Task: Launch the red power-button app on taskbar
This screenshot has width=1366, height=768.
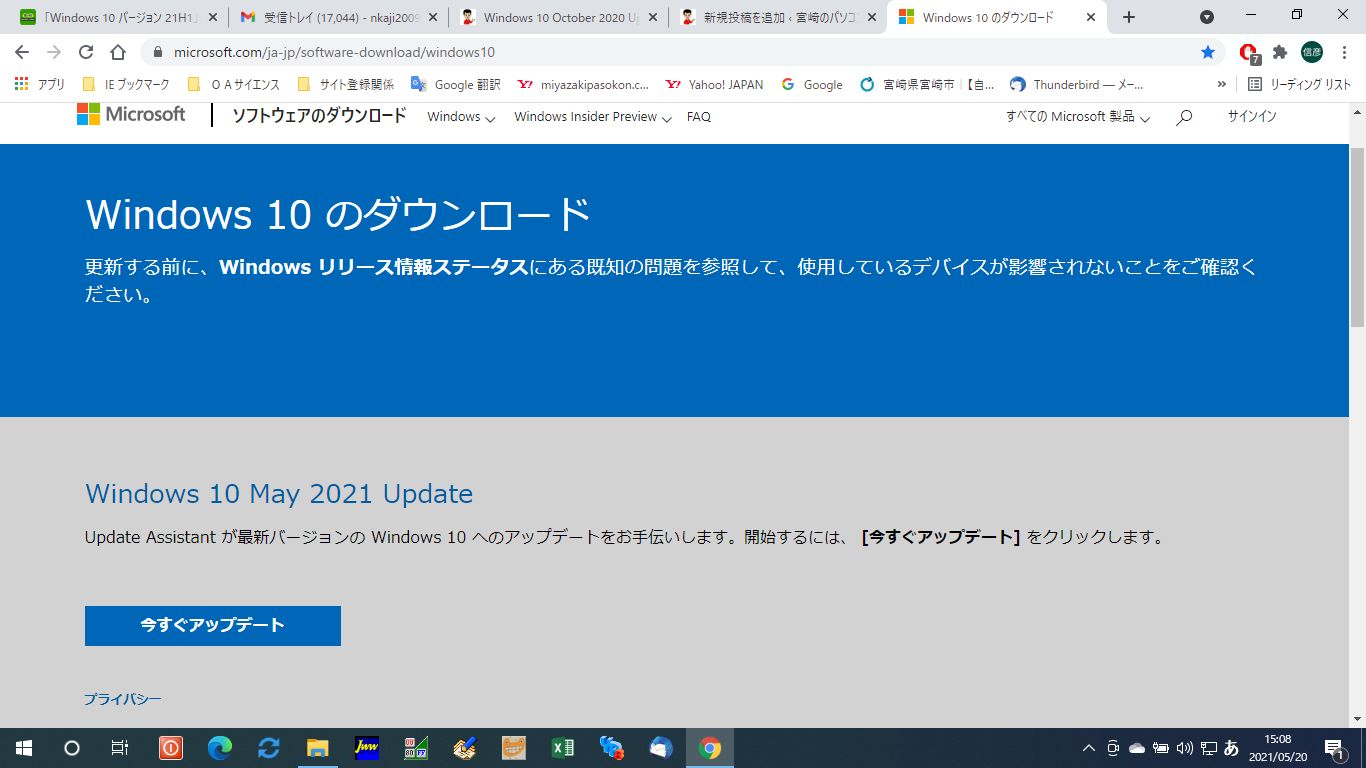Action: tap(171, 748)
